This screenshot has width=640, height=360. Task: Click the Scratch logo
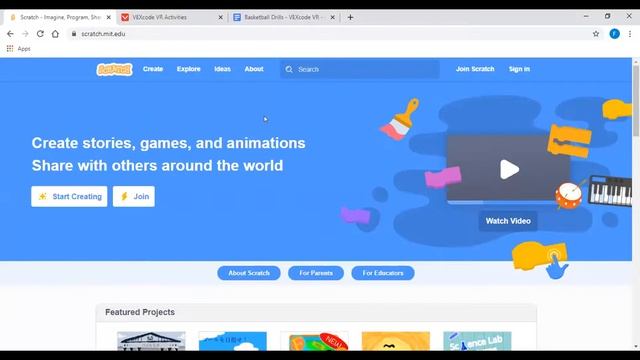[114, 69]
